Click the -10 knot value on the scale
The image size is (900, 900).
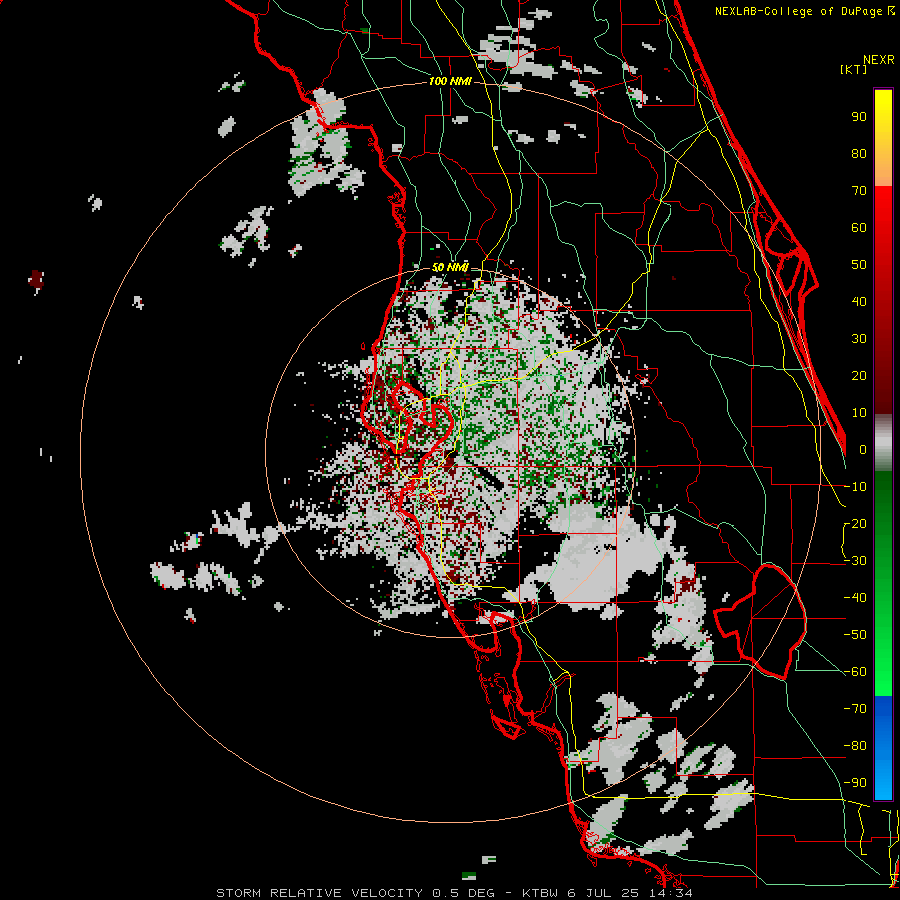855,487
